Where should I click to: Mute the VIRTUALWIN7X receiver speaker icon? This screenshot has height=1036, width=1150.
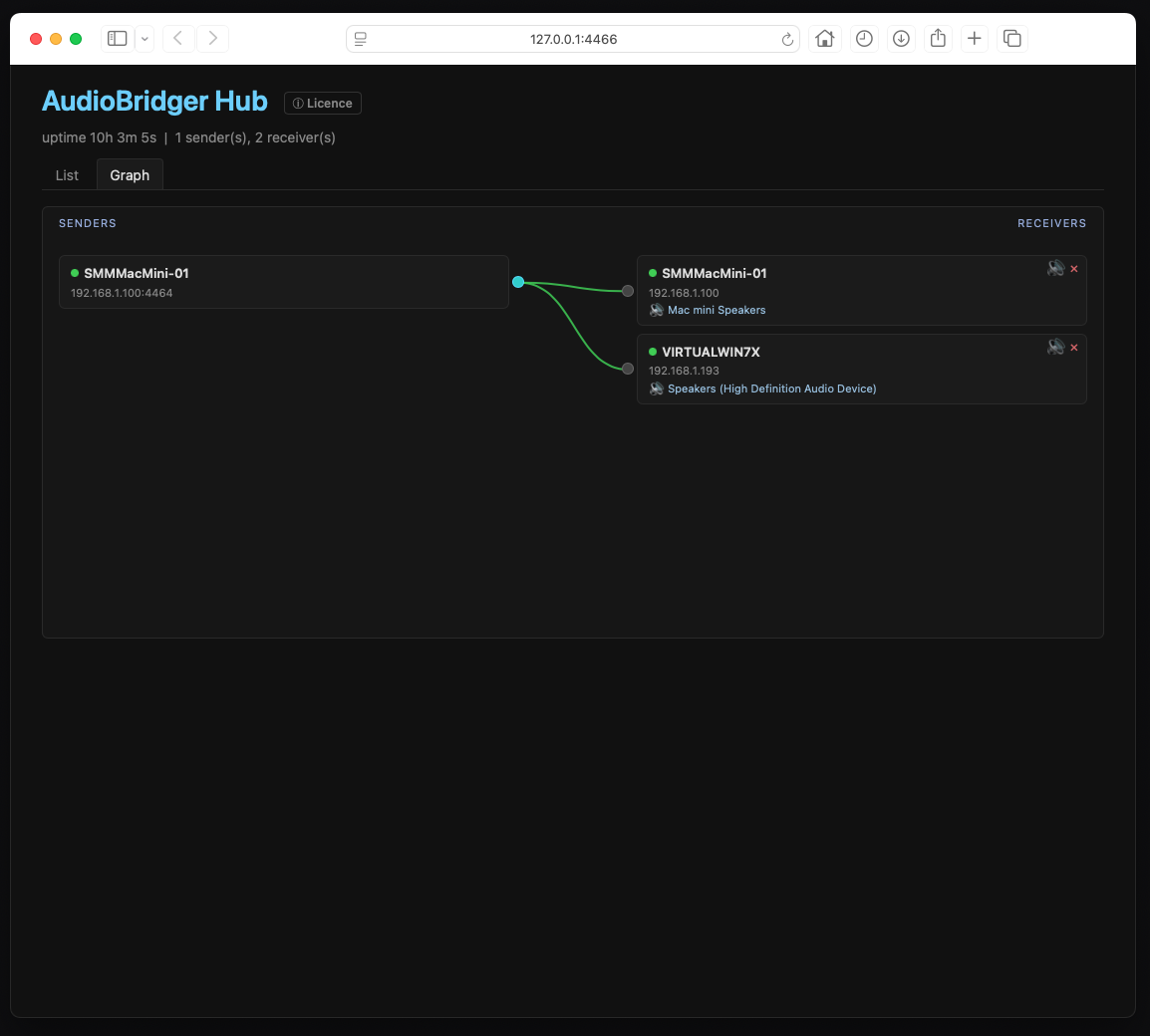pos(1055,347)
